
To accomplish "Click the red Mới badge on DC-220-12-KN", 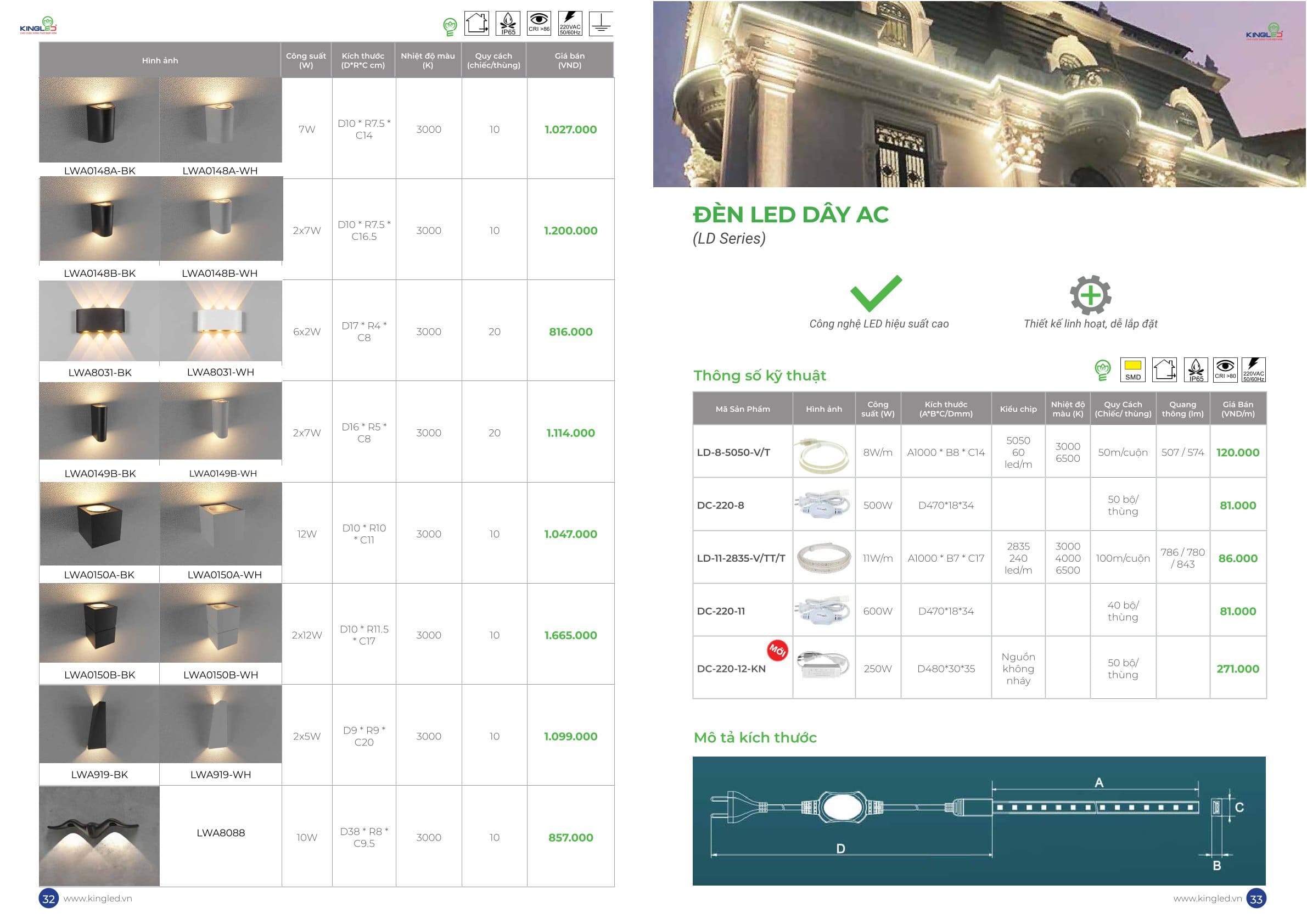I will pyautogui.click(x=777, y=650).
